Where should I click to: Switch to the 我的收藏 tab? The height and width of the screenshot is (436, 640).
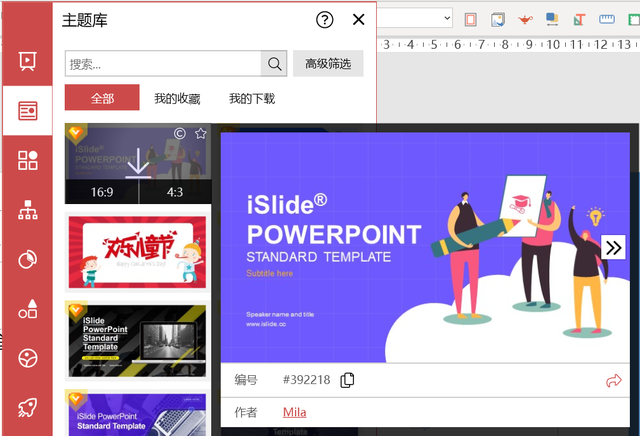click(177, 98)
